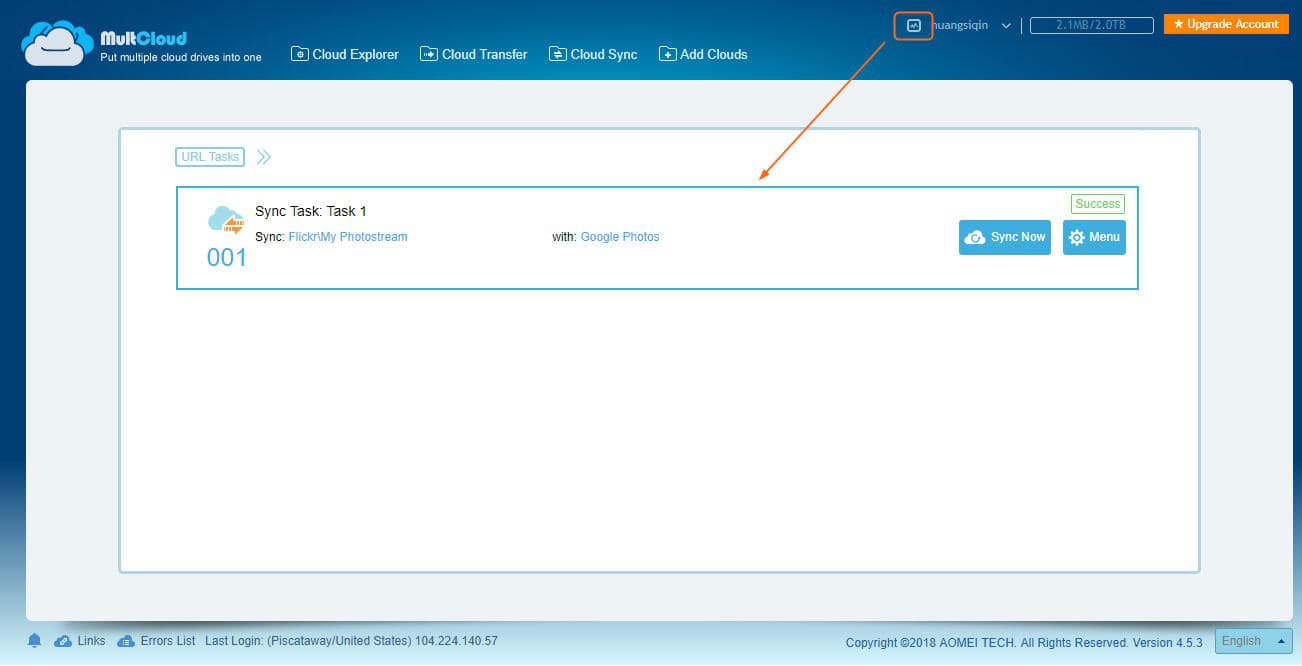
Task: Click the MultCloud cloud logo
Action: 58,44
